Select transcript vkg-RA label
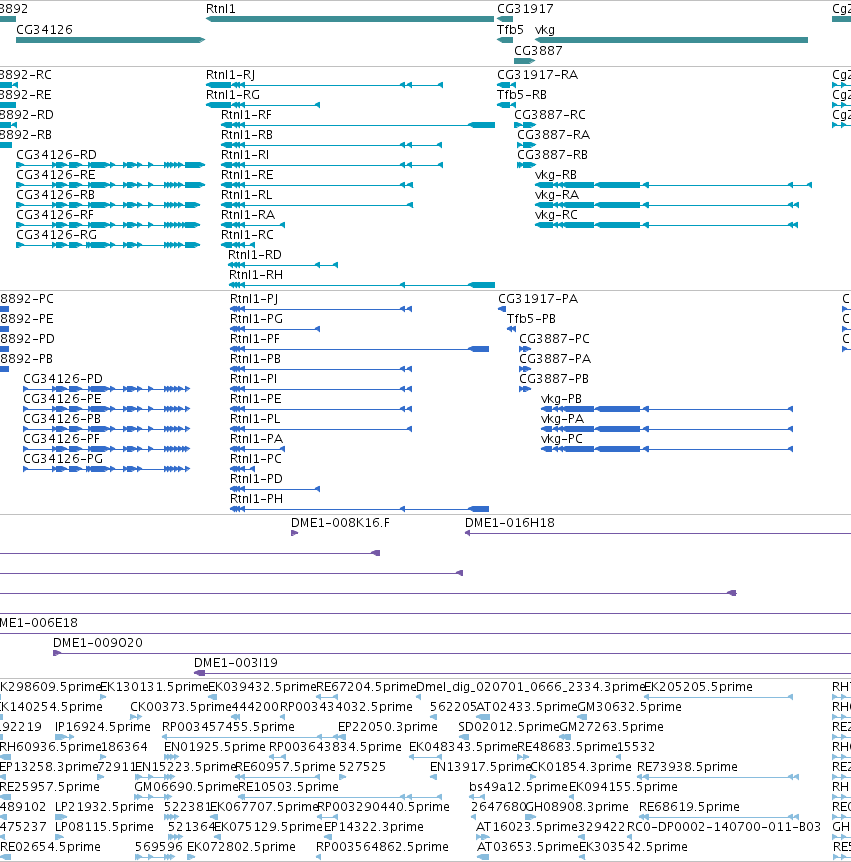Viewport: 851px width, 862px height. (x=556, y=195)
